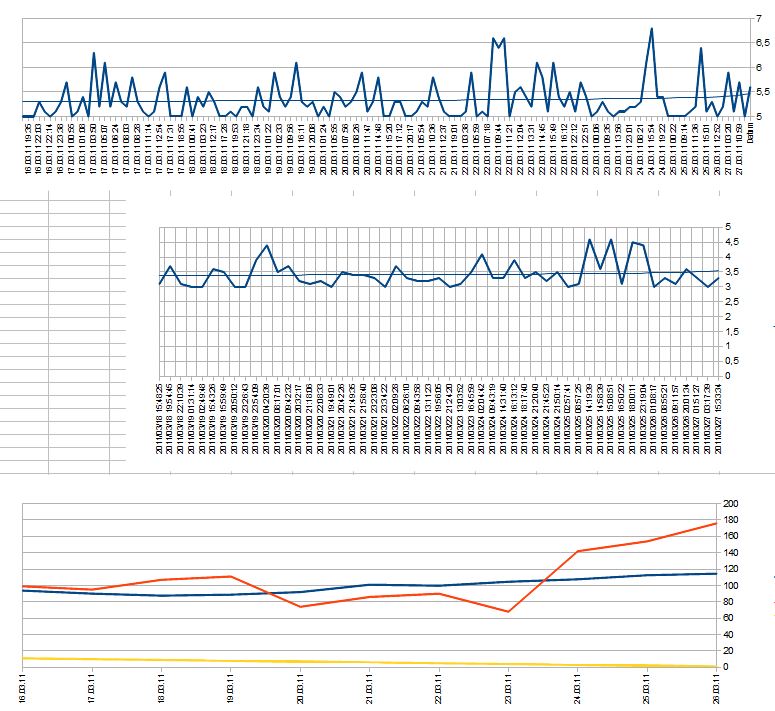
Task: Click the y-axis value 3,5
Action: [732, 272]
